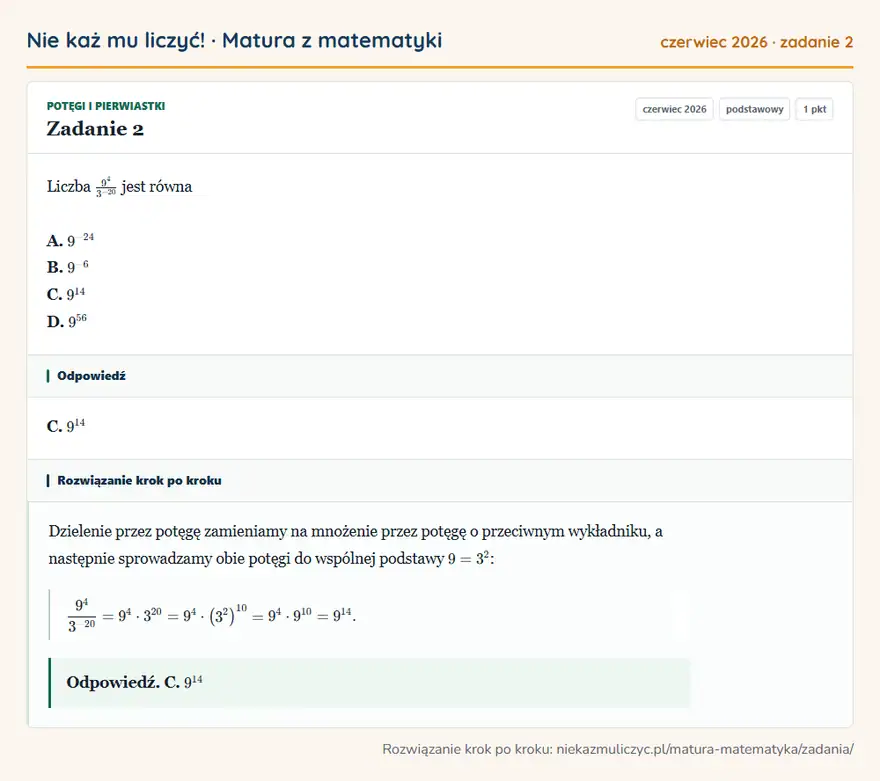880x781 pixels.
Task: Click the 'Rozwiązanie krok po kroku' section header
Action: [x=440, y=480]
